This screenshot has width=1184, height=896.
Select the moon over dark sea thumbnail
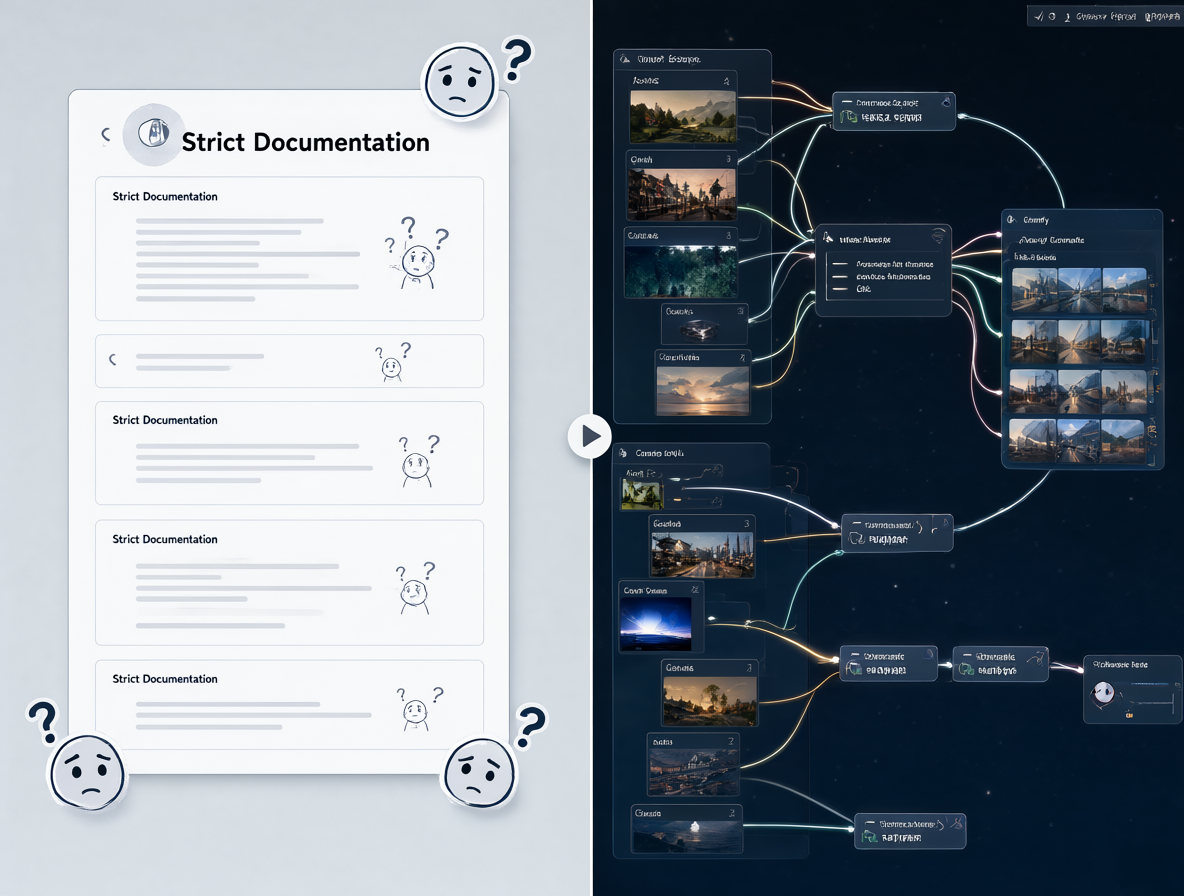pyautogui.click(x=686, y=836)
